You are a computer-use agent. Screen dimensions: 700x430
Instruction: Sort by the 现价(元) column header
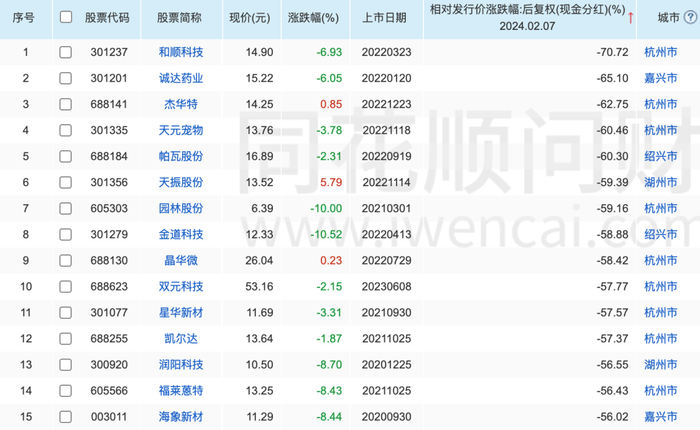click(x=250, y=18)
